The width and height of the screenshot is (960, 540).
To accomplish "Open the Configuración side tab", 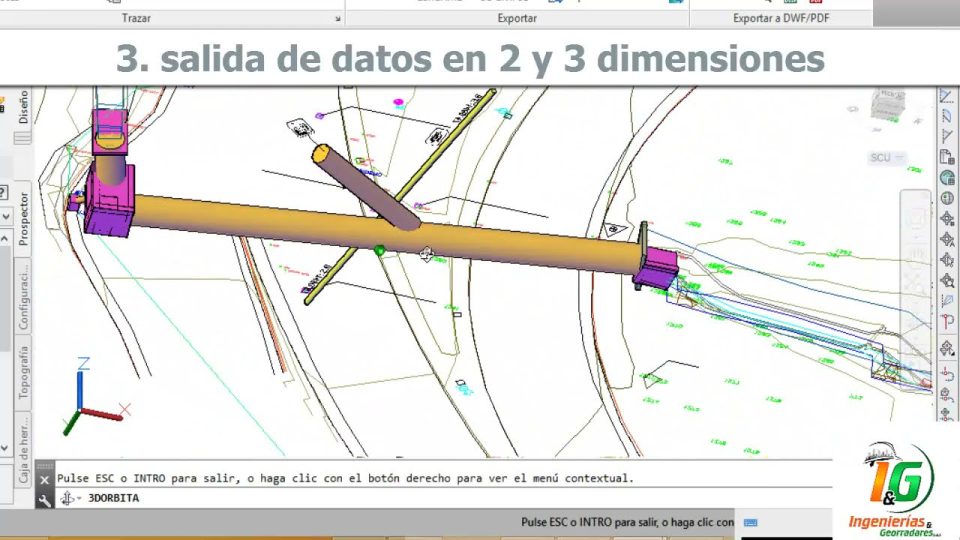I will pos(22,295).
